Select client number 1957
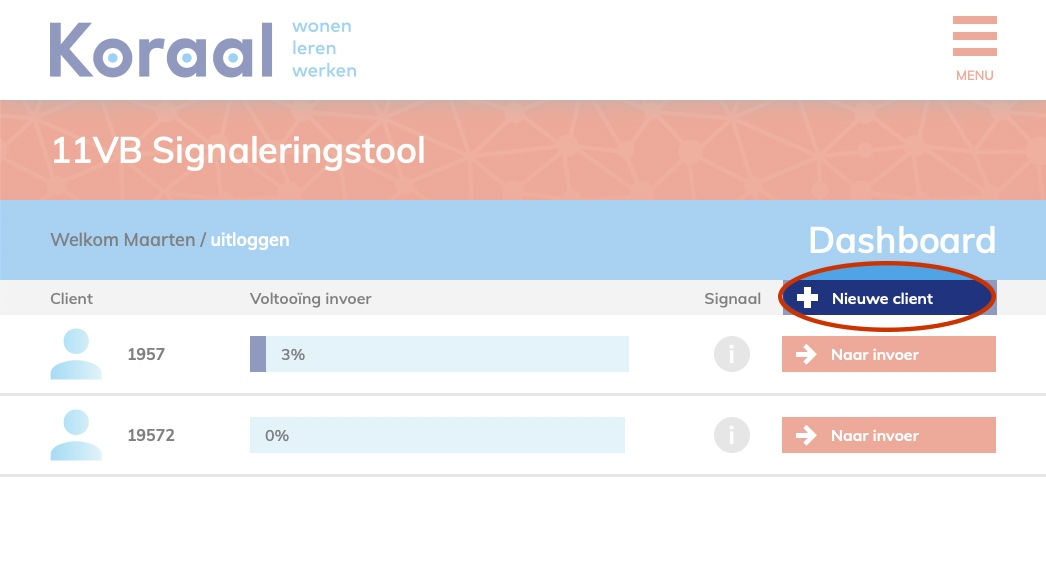 coord(146,354)
